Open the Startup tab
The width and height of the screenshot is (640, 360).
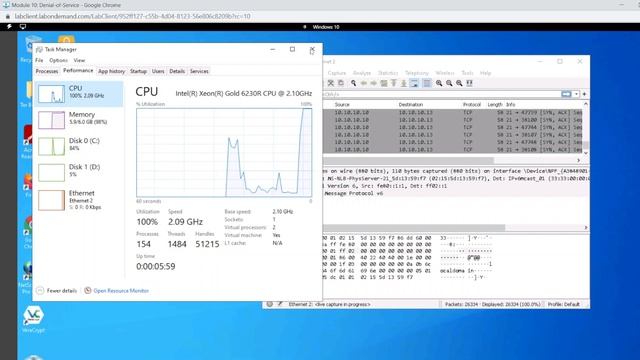(138, 71)
